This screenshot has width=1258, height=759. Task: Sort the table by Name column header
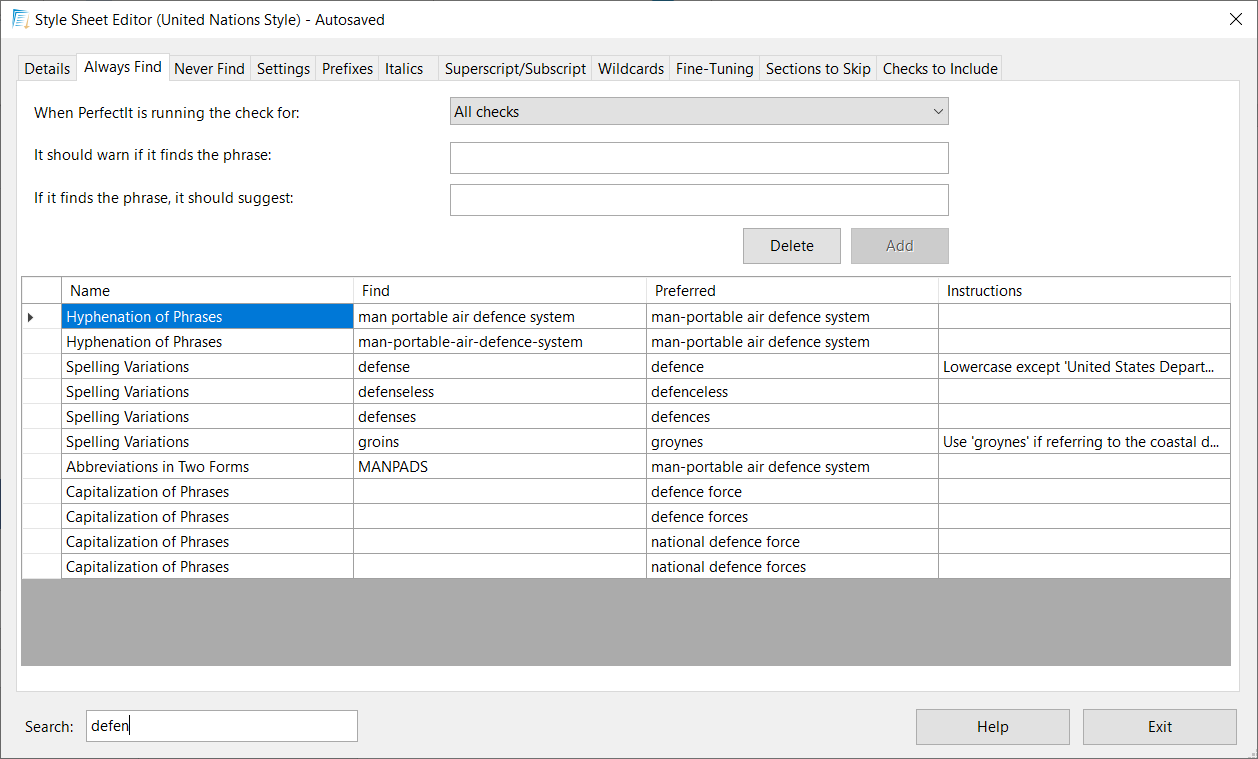point(207,291)
